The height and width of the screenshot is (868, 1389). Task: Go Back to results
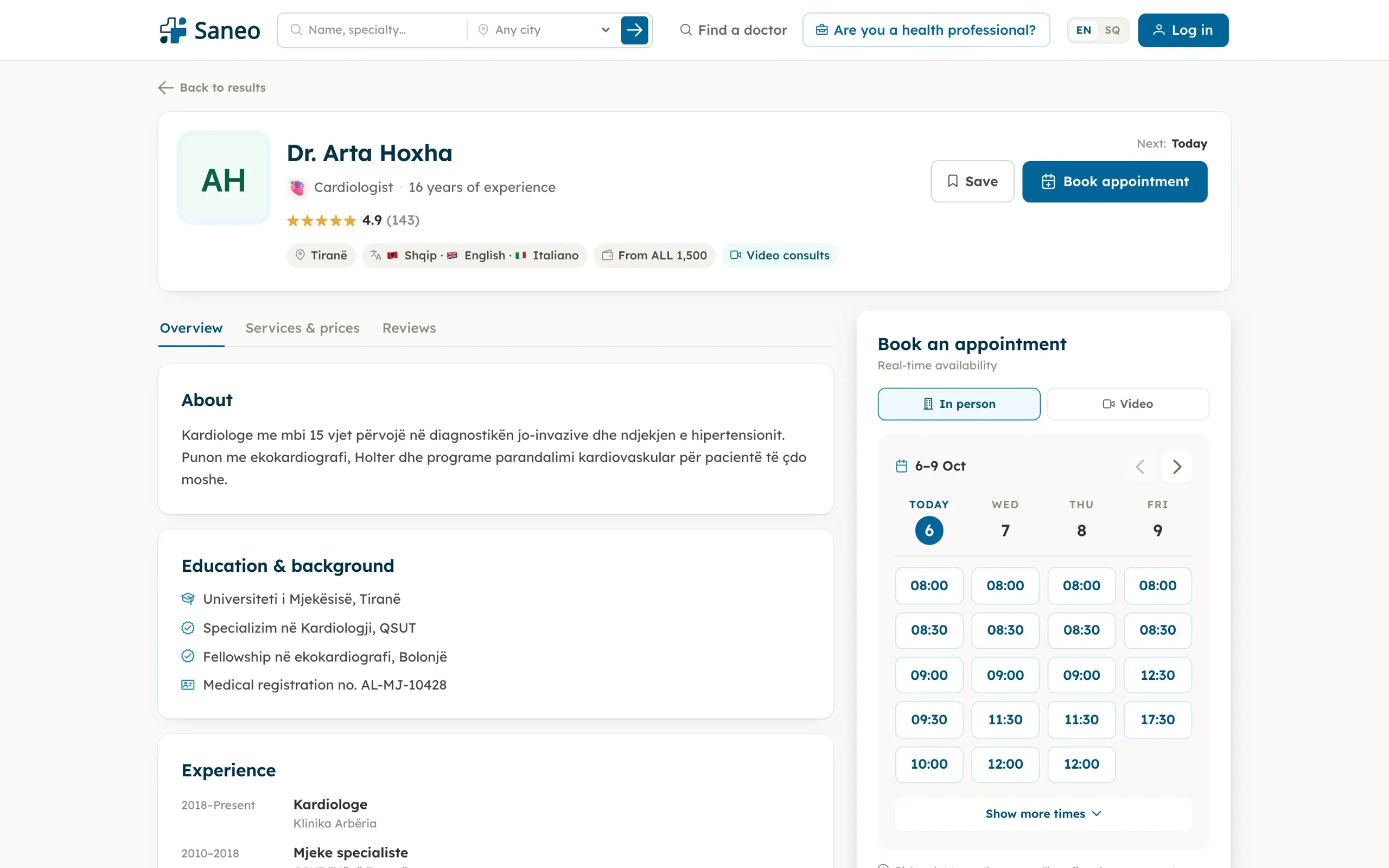tap(212, 87)
